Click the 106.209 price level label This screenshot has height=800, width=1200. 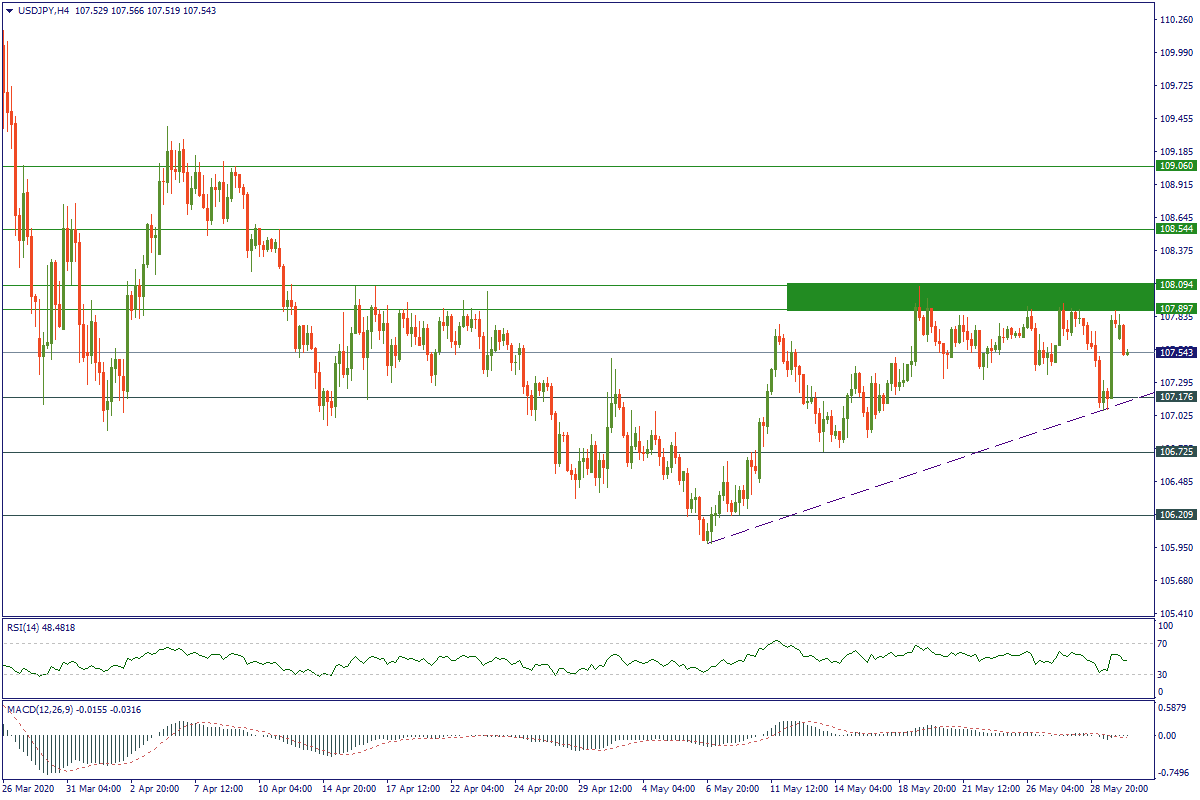coord(1175,515)
